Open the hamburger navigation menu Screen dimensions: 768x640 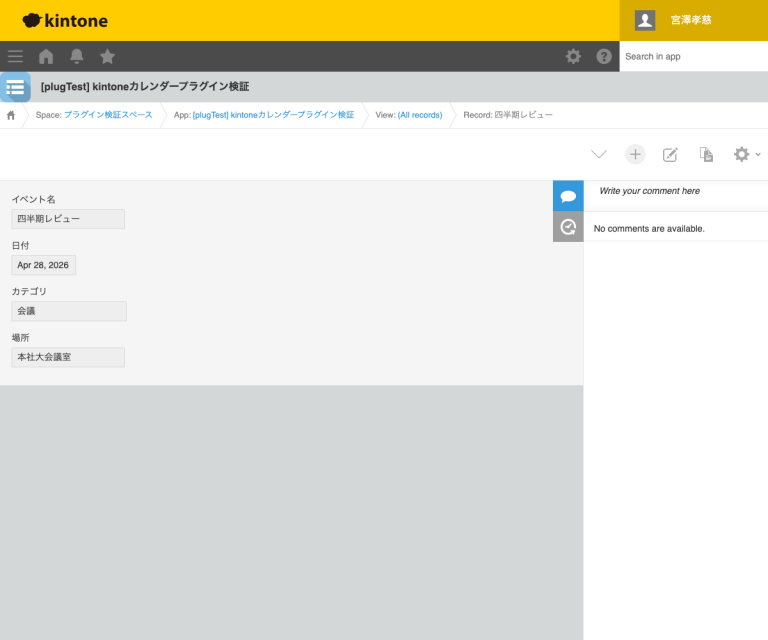click(x=15, y=56)
